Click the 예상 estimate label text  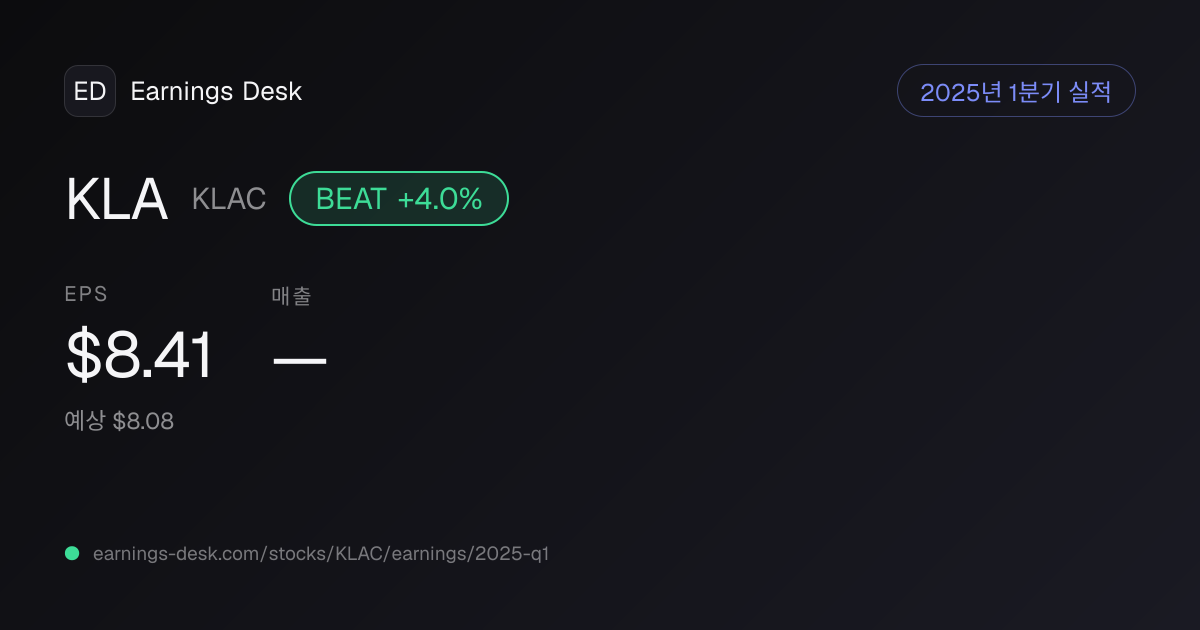85,421
